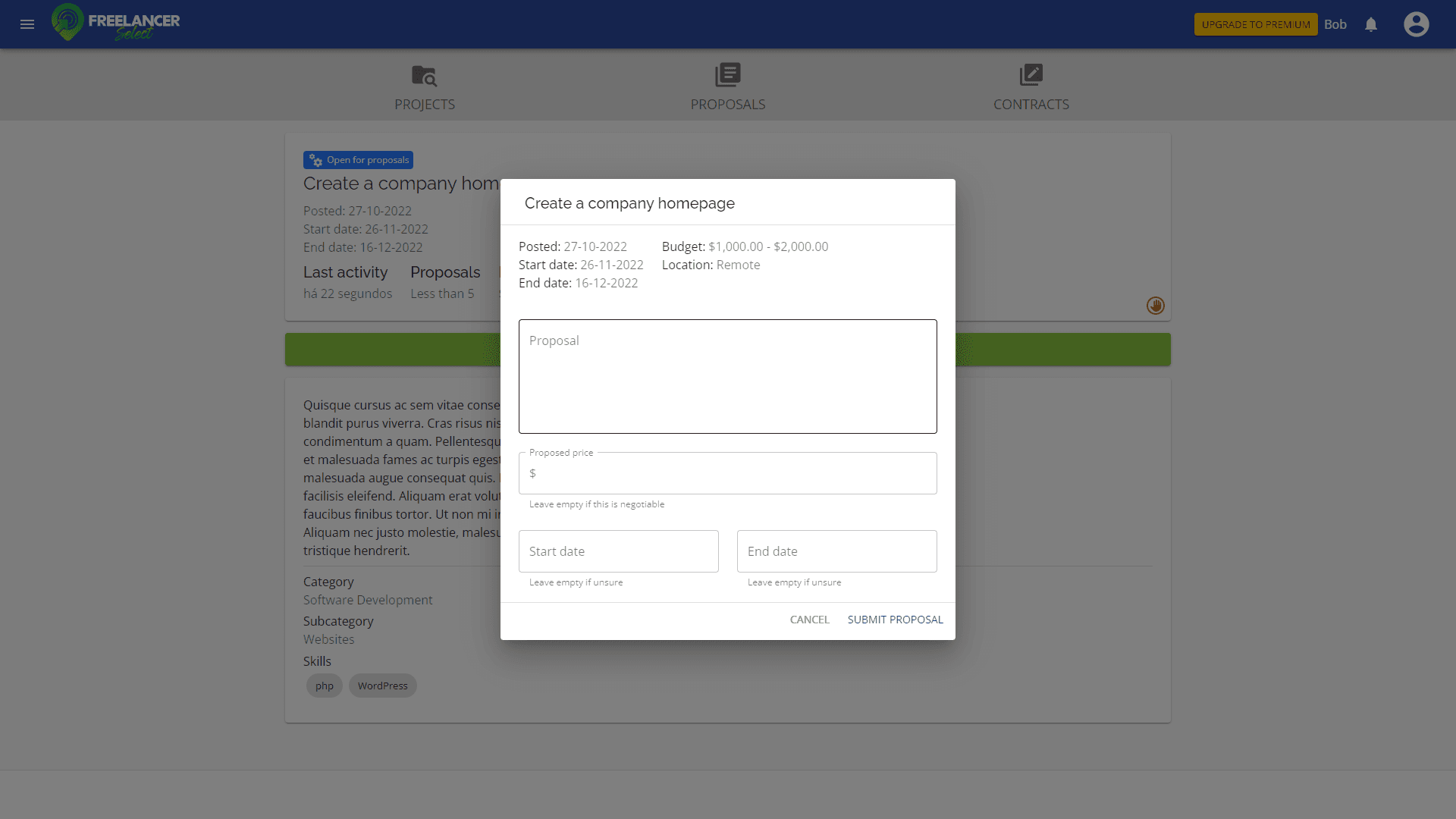
Task: Click the Projects folder search icon
Action: (424, 75)
